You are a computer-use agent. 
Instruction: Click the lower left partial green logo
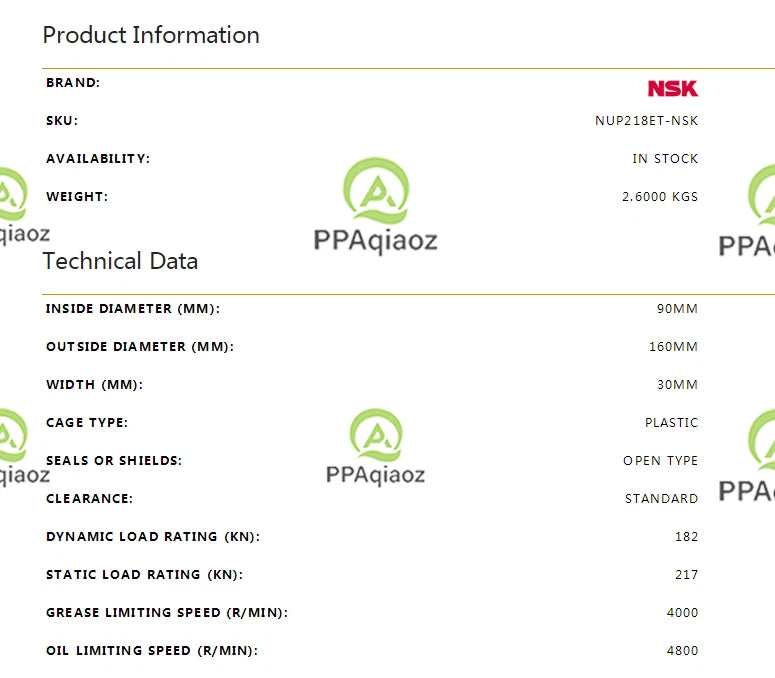[22, 448]
